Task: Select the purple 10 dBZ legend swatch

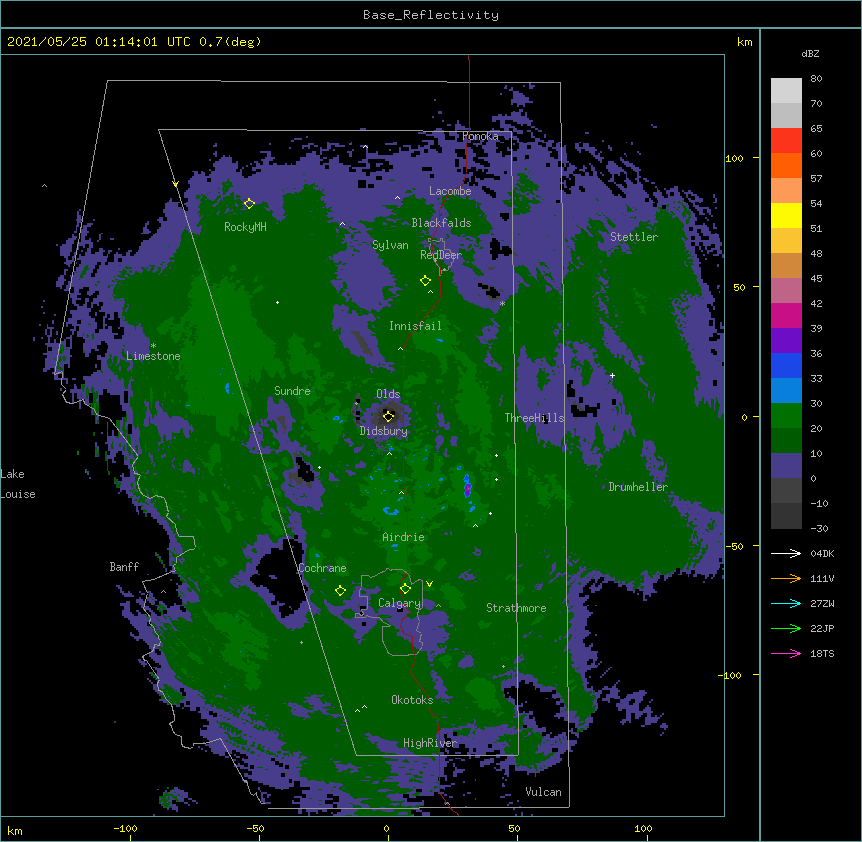Action: (786, 466)
